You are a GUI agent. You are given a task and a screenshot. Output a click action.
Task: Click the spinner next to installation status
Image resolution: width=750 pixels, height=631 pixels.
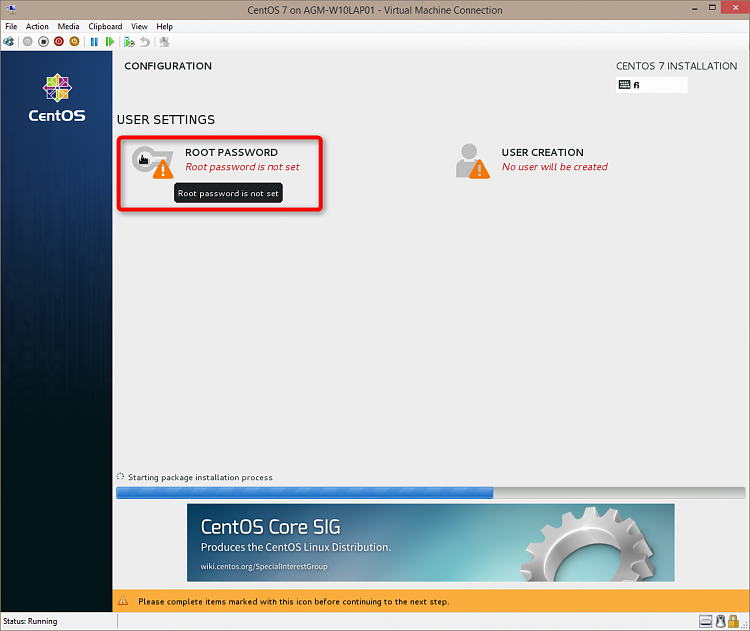click(121, 476)
